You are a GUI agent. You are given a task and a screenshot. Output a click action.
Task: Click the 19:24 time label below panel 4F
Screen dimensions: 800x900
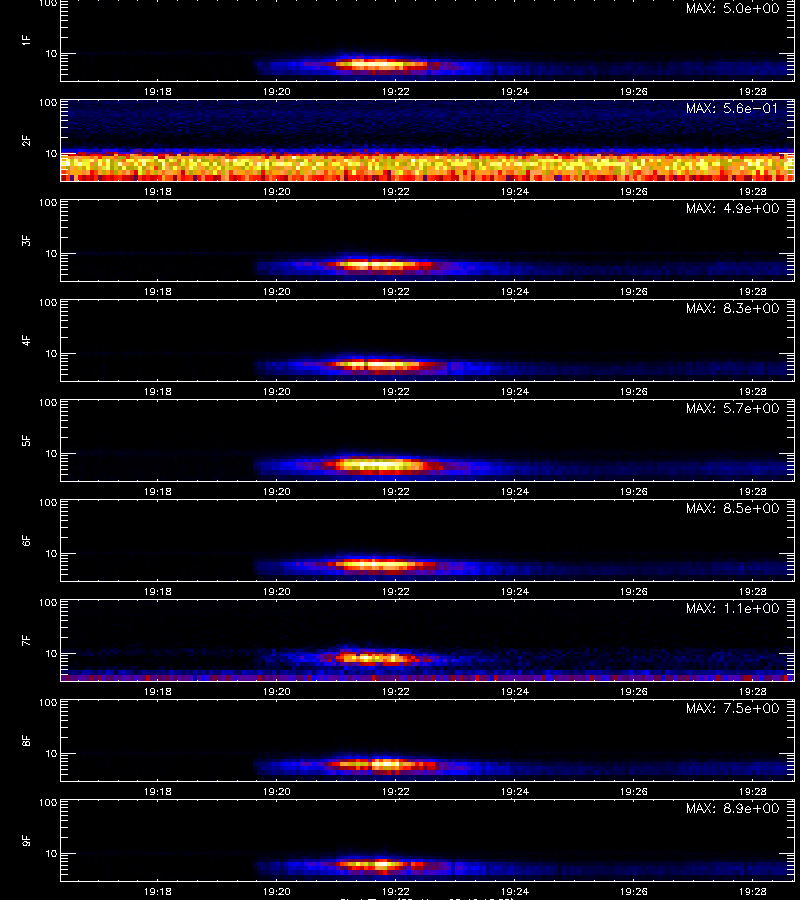(515, 391)
